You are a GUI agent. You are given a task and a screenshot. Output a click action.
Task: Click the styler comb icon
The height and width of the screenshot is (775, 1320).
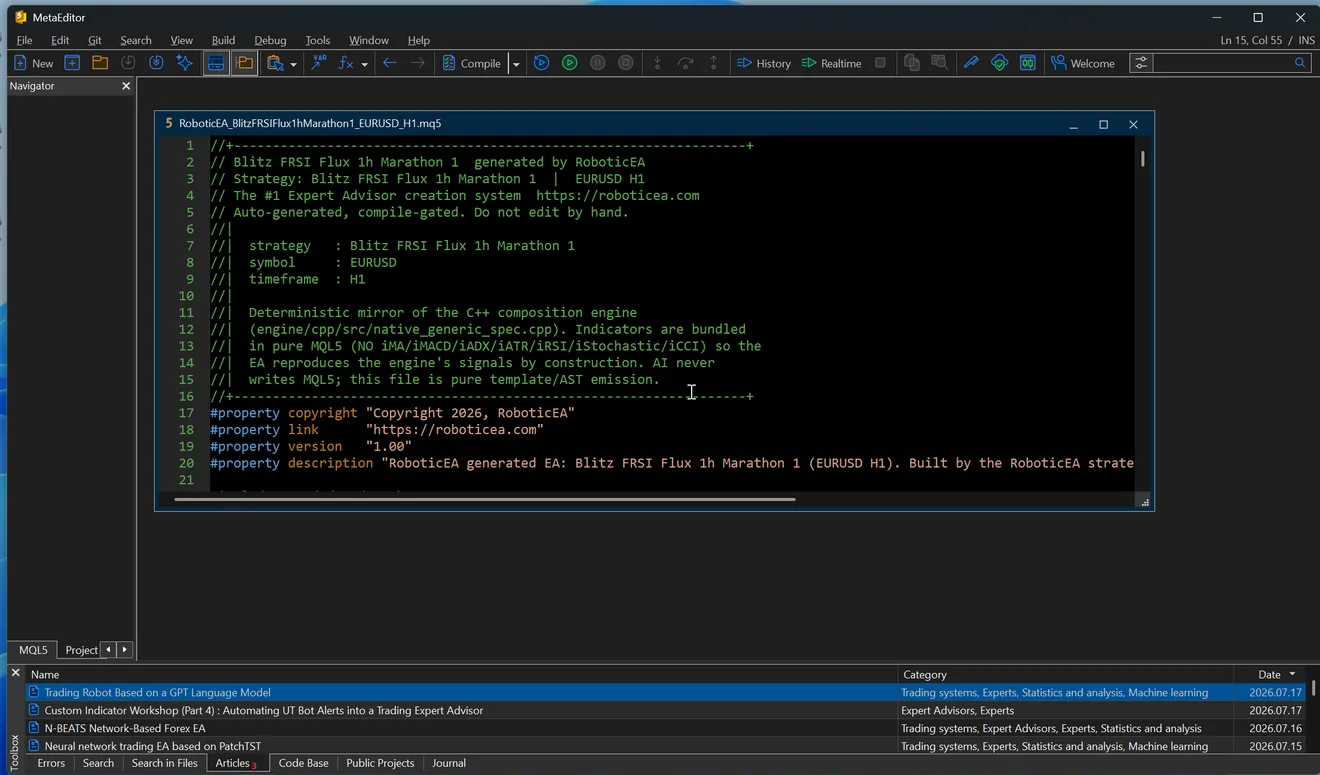[x=971, y=63]
